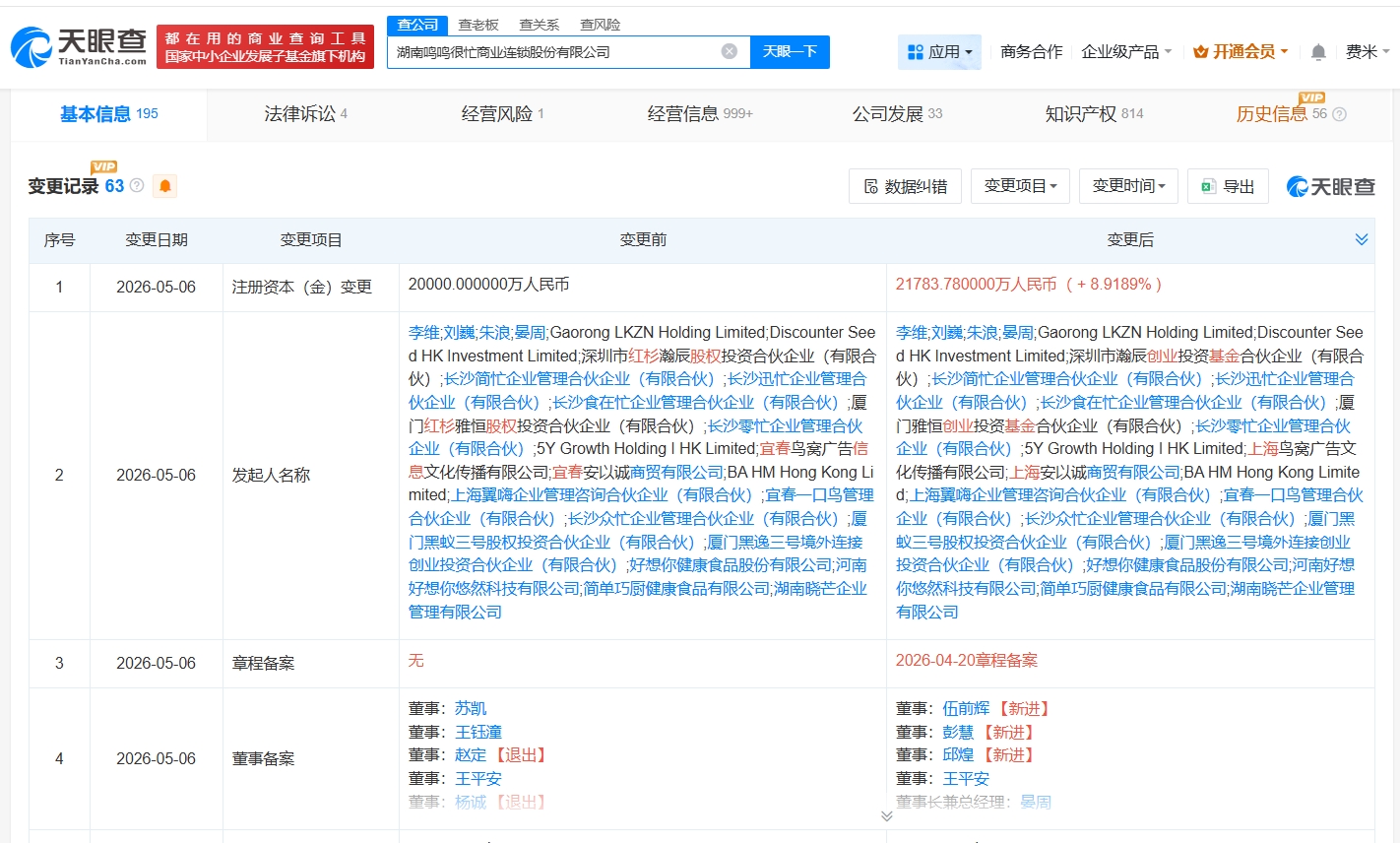Click the 导出 export button

(1228, 186)
